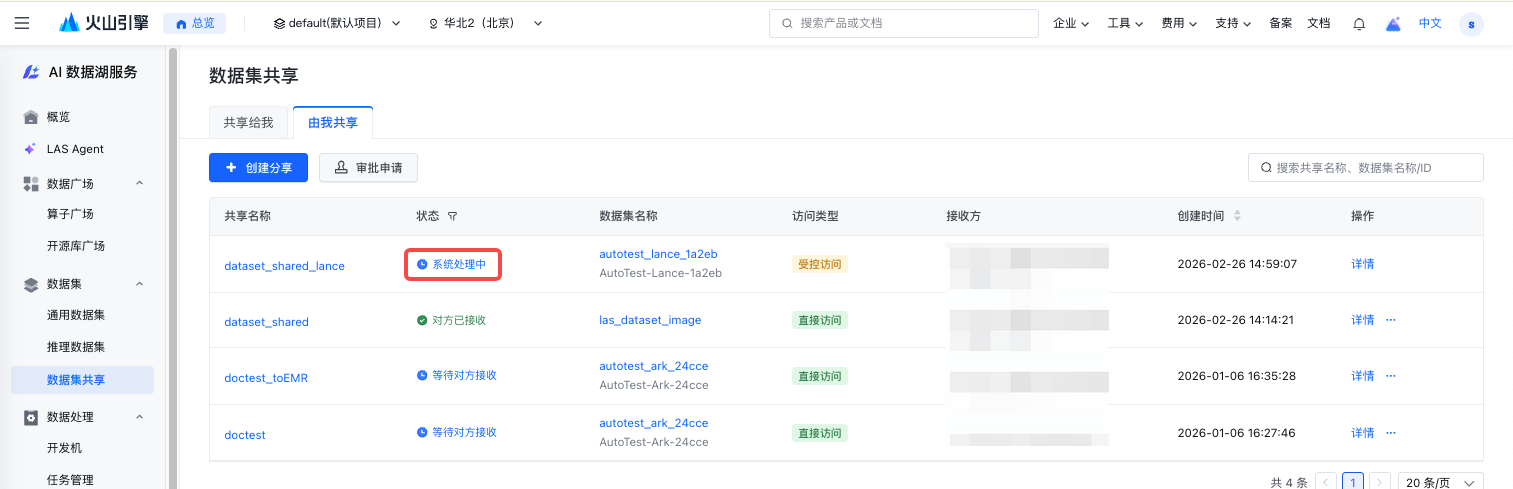Change the 20 条/页 page size dropdown
Viewport: 1513px width, 489px height.
pyautogui.click(x=1440, y=482)
